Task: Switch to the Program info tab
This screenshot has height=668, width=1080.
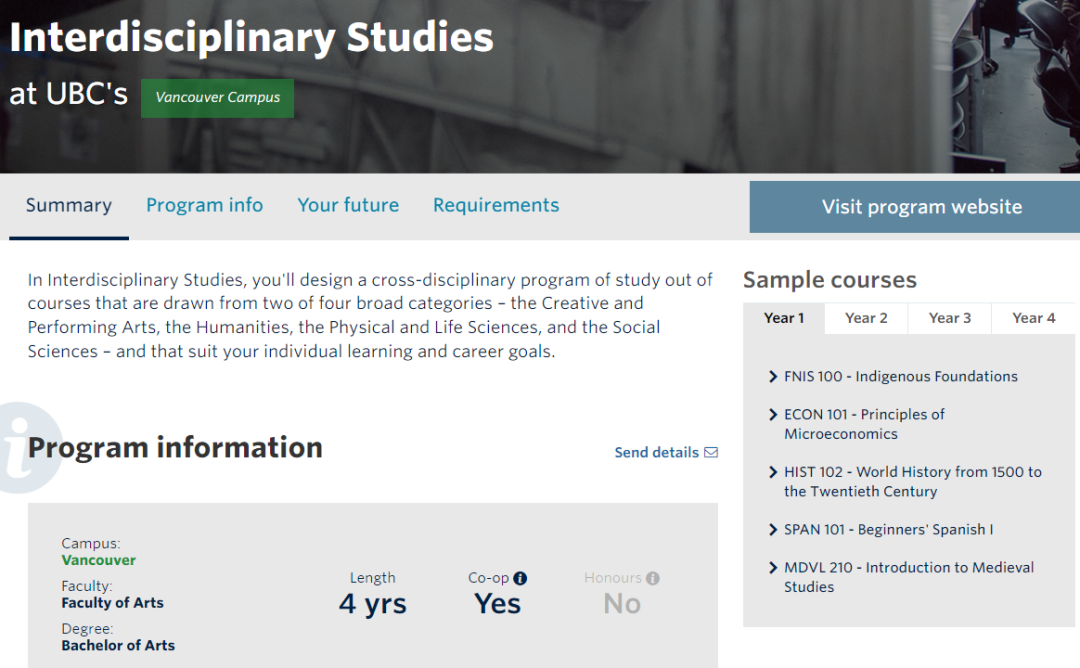Action: click(204, 205)
